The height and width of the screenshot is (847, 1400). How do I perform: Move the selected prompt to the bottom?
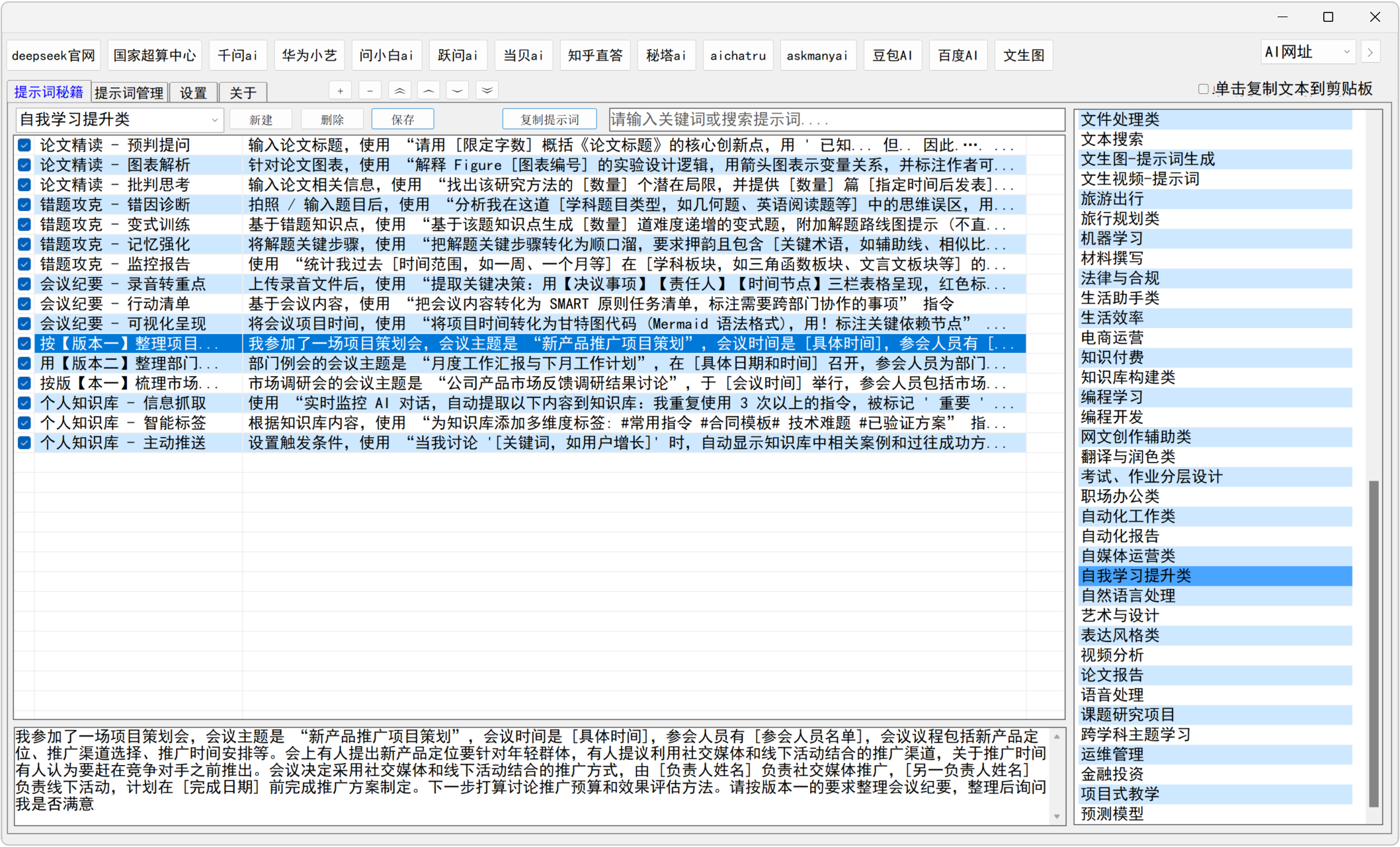tap(487, 91)
